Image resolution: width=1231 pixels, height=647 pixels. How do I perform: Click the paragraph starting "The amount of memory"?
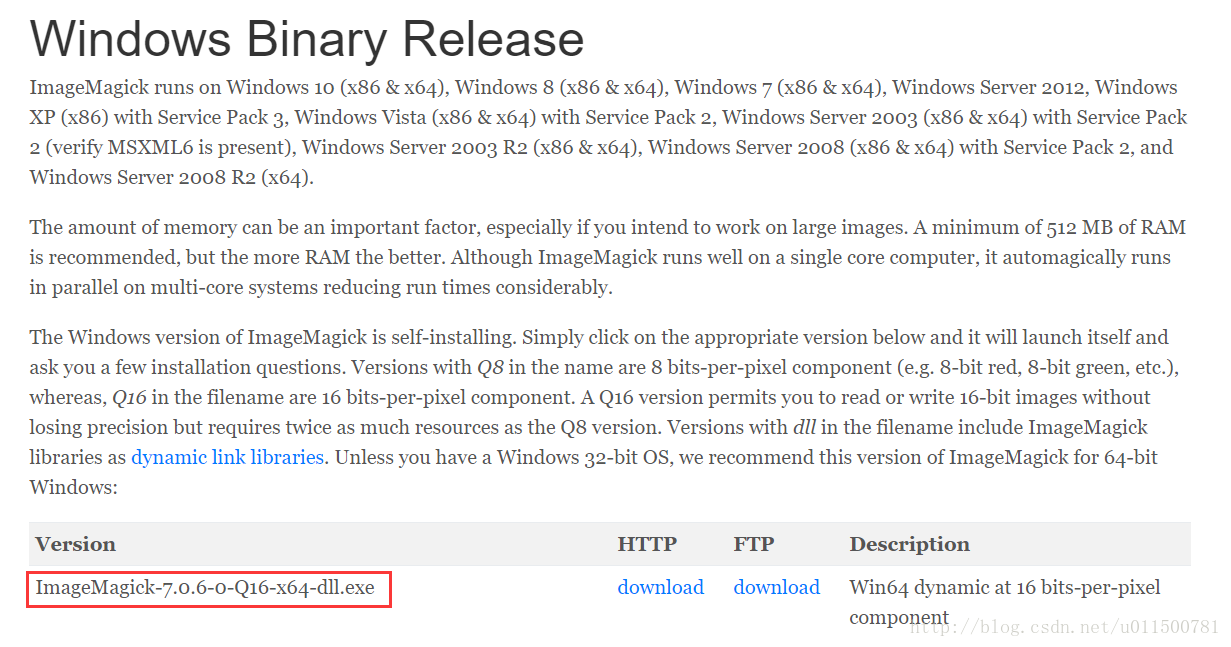pyautogui.click(x=608, y=257)
